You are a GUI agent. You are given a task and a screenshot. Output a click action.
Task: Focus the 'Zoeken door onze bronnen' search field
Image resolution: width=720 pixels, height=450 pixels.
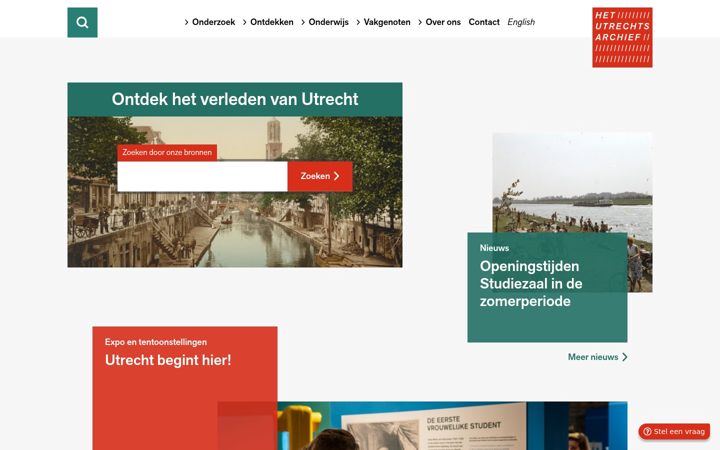click(202, 176)
